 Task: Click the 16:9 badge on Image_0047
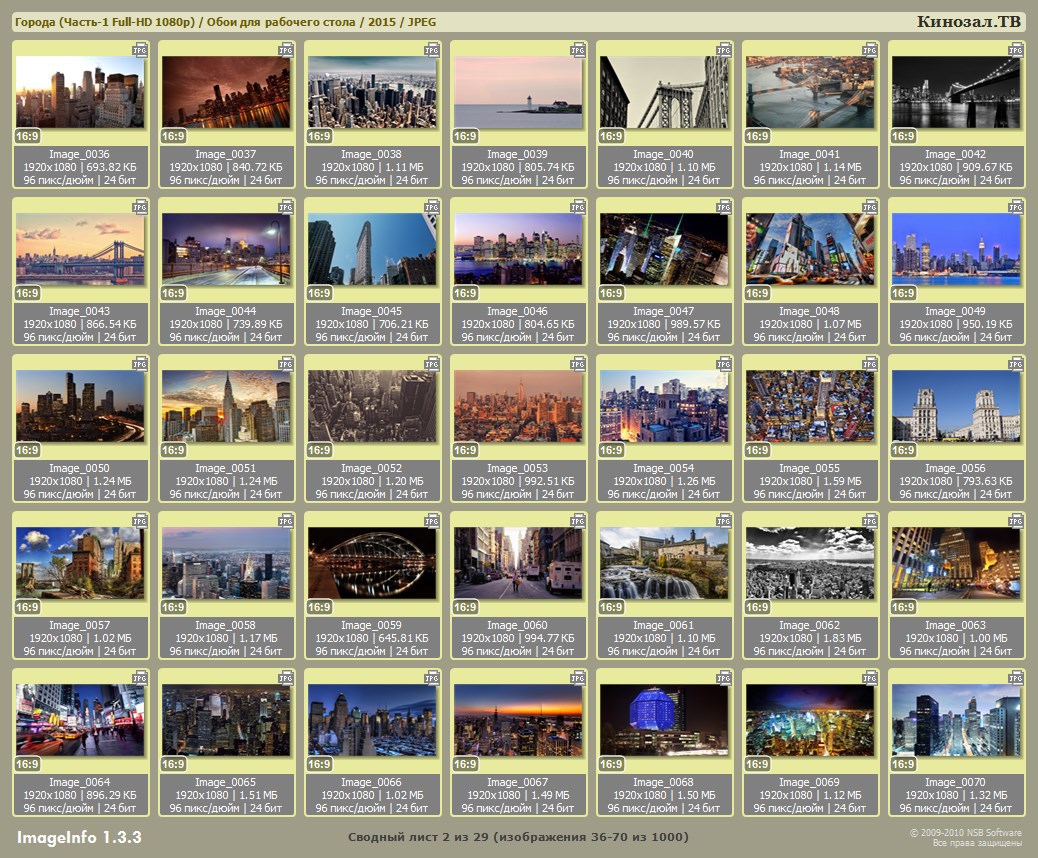(611, 293)
